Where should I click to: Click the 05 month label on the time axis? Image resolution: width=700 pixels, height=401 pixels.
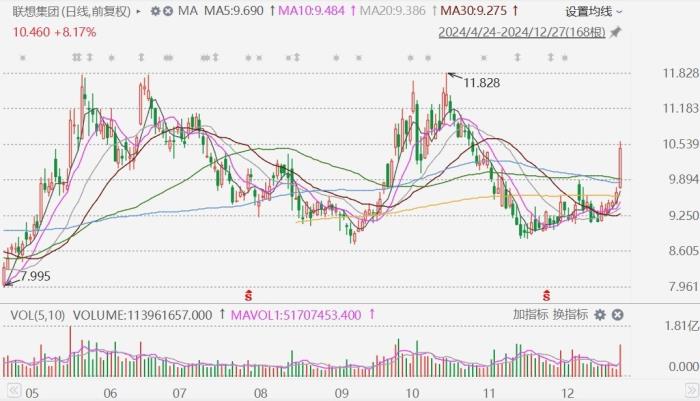[x=32, y=393]
